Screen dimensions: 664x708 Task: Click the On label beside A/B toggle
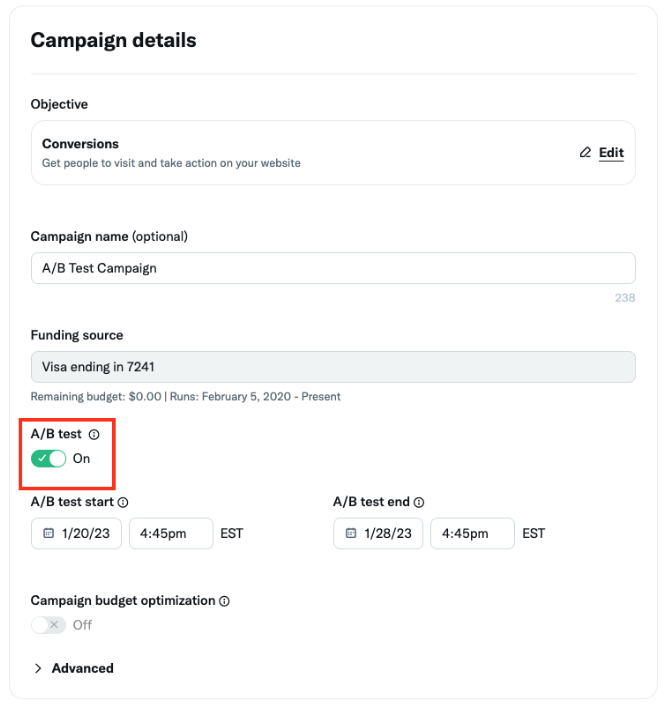tap(81, 459)
